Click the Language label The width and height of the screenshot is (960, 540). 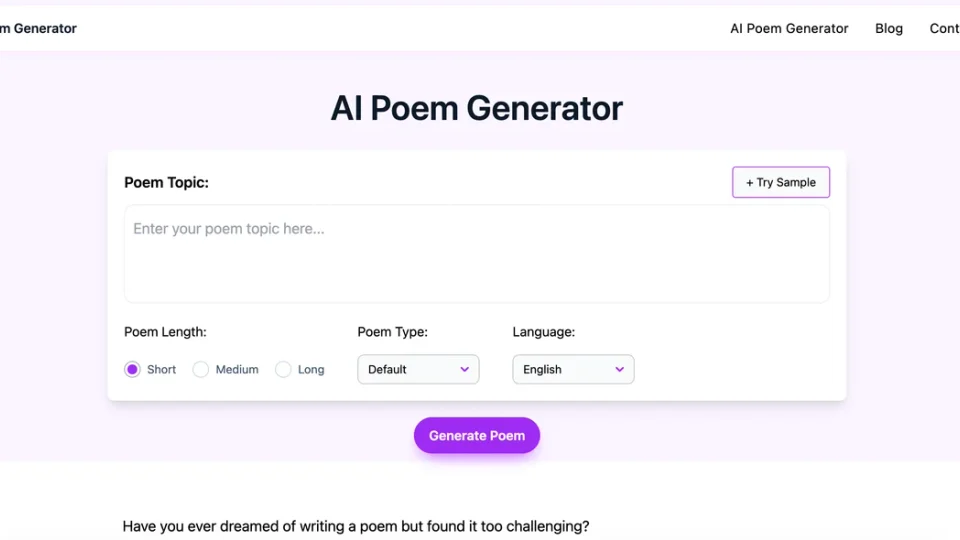543,332
